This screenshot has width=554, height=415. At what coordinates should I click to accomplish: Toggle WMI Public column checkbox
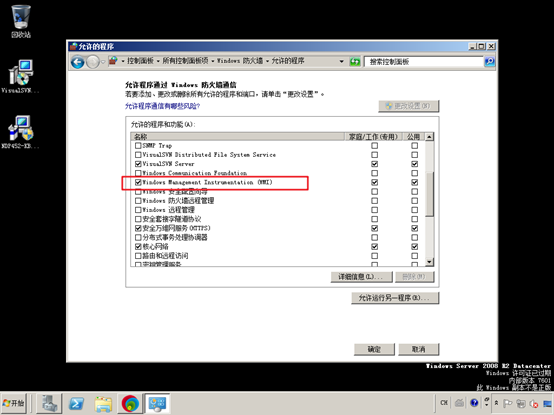pos(414,182)
